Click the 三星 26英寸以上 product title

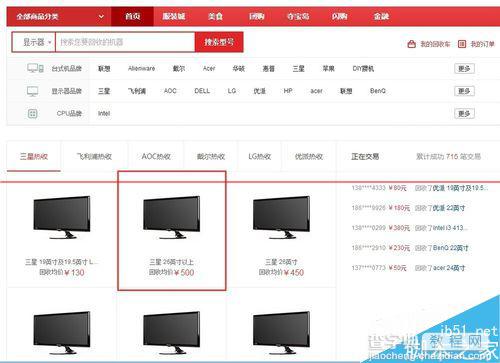(171, 262)
